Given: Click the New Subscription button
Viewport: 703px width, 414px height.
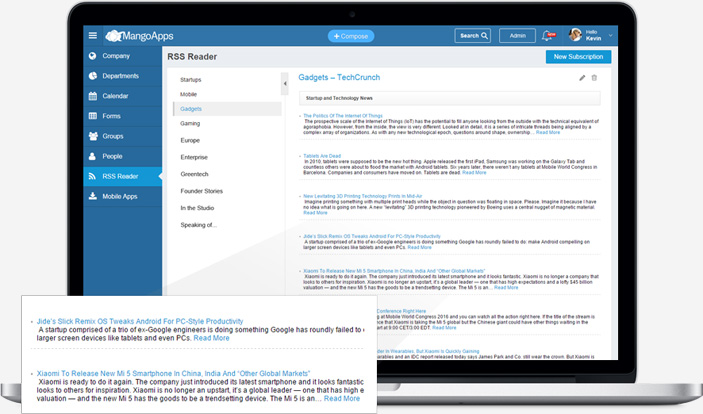Looking at the screenshot, I should pyautogui.click(x=578, y=57).
